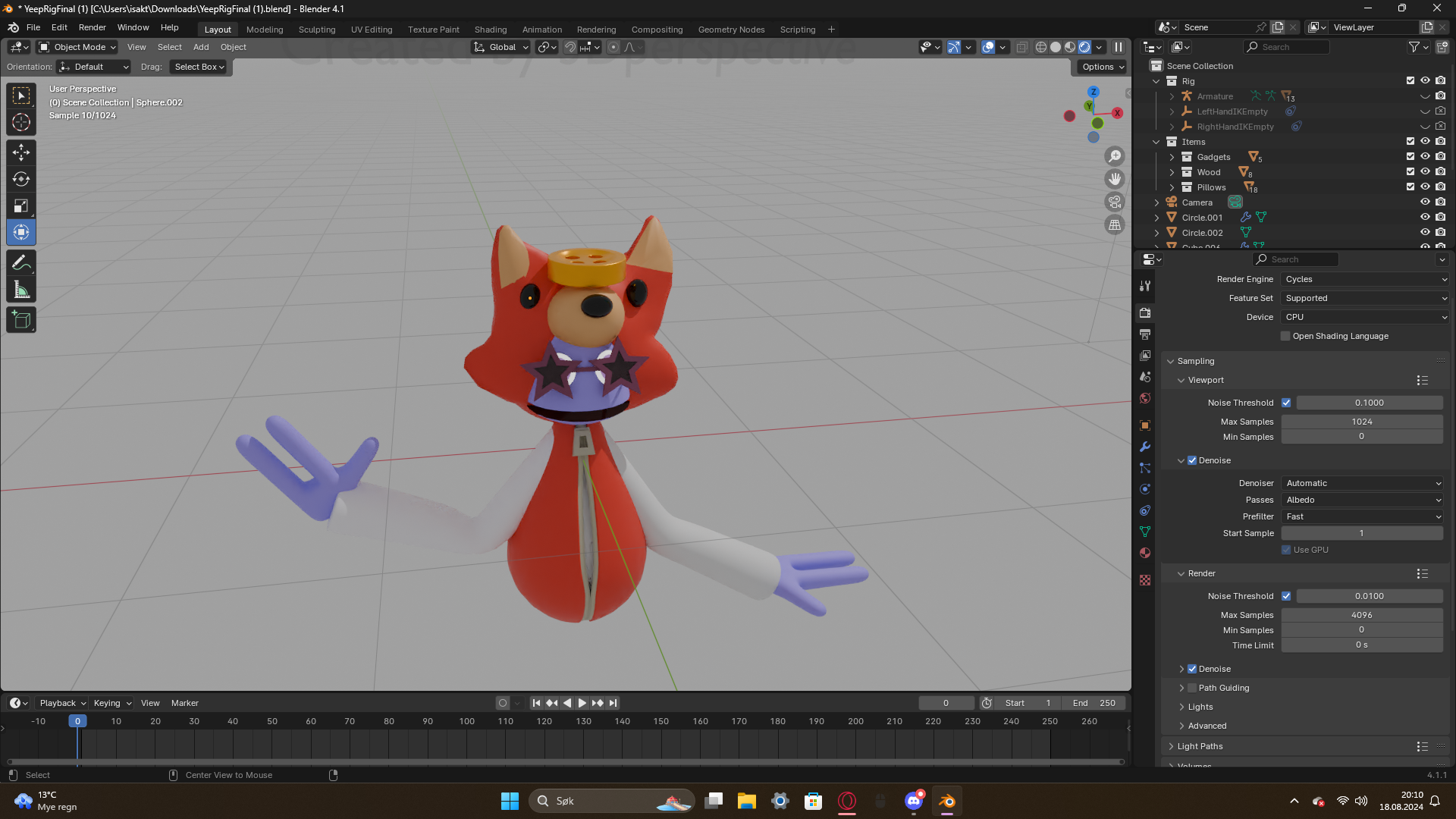
Task: Toggle the Render Denoise checkbox
Action: coord(1192,669)
